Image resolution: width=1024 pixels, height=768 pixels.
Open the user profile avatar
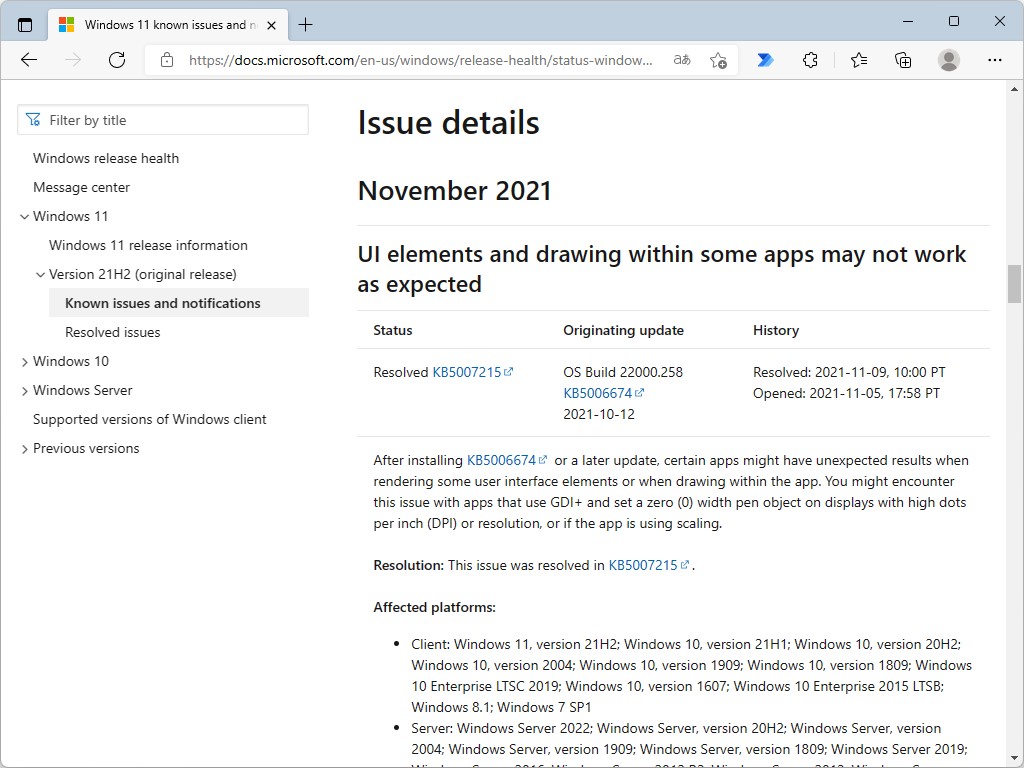click(x=948, y=60)
